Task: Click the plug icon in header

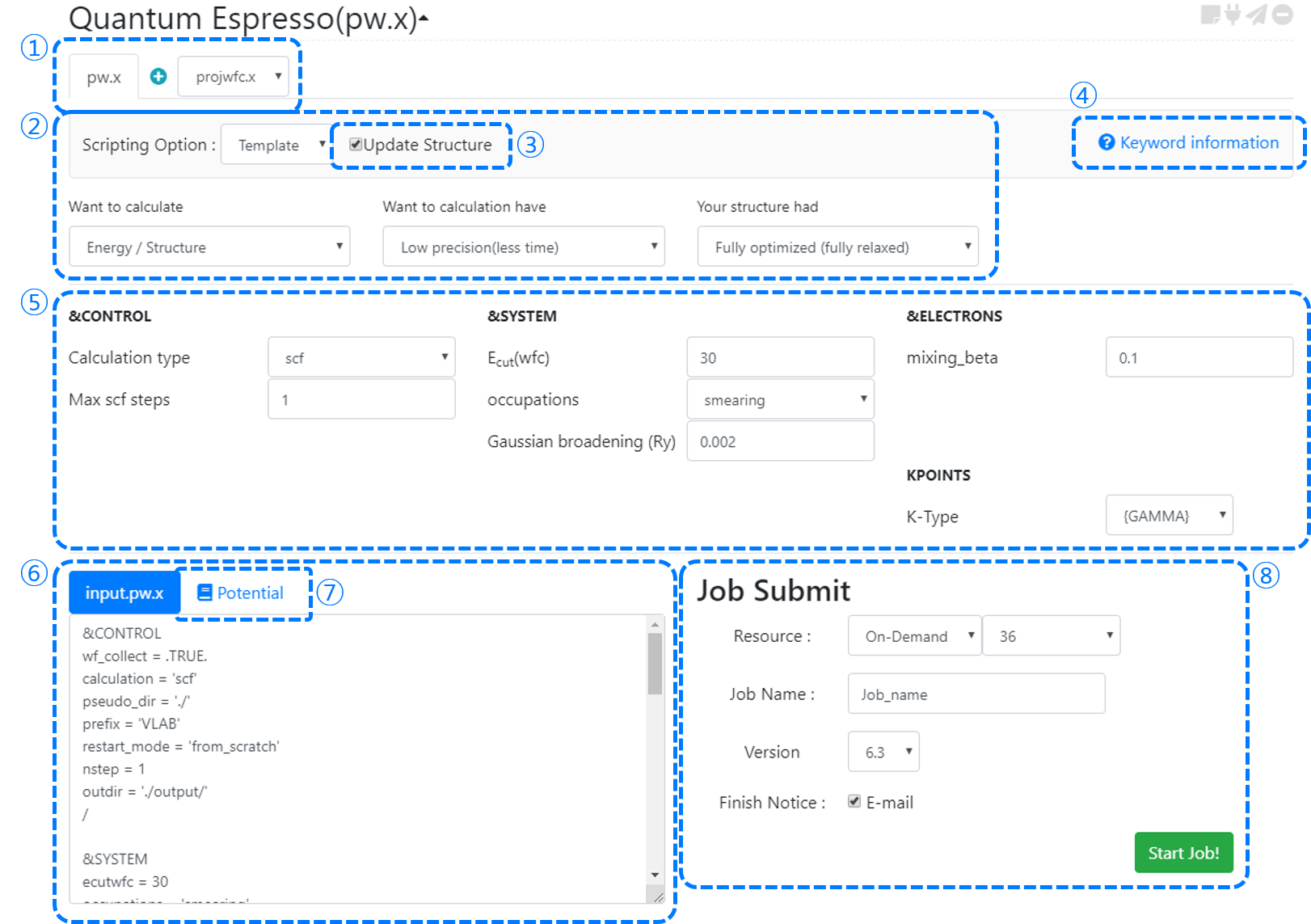Action: click(x=1233, y=15)
